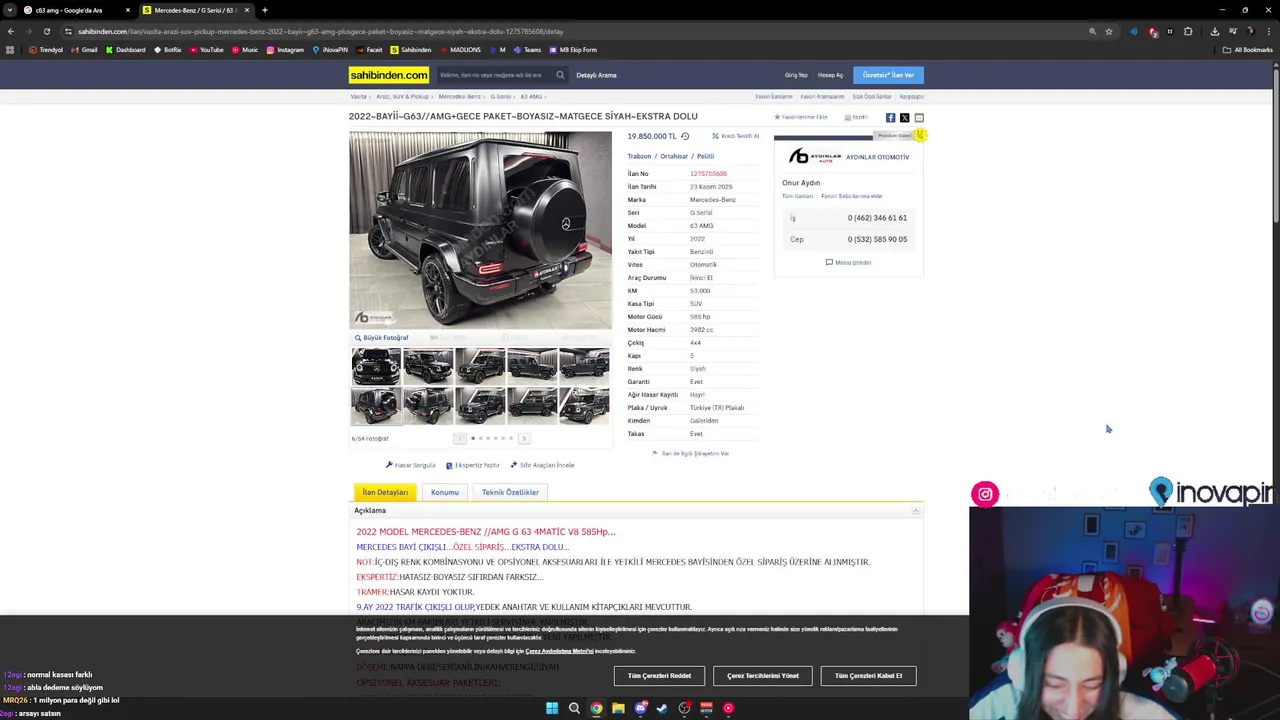The height and width of the screenshot is (720, 1280).
Task: Click the Hesap Aç signup link
Action: pyautogui.click(x=830, y=75)
